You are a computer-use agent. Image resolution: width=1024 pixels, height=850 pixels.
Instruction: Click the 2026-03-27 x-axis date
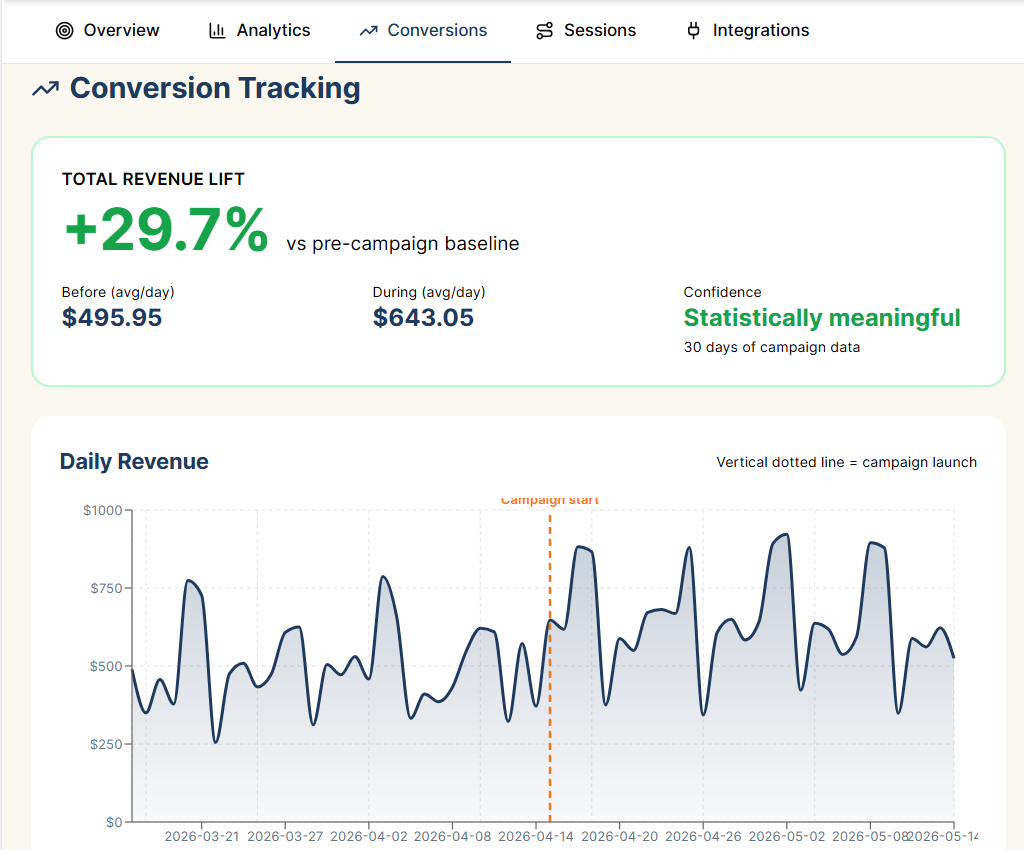[x=285, y=836]
